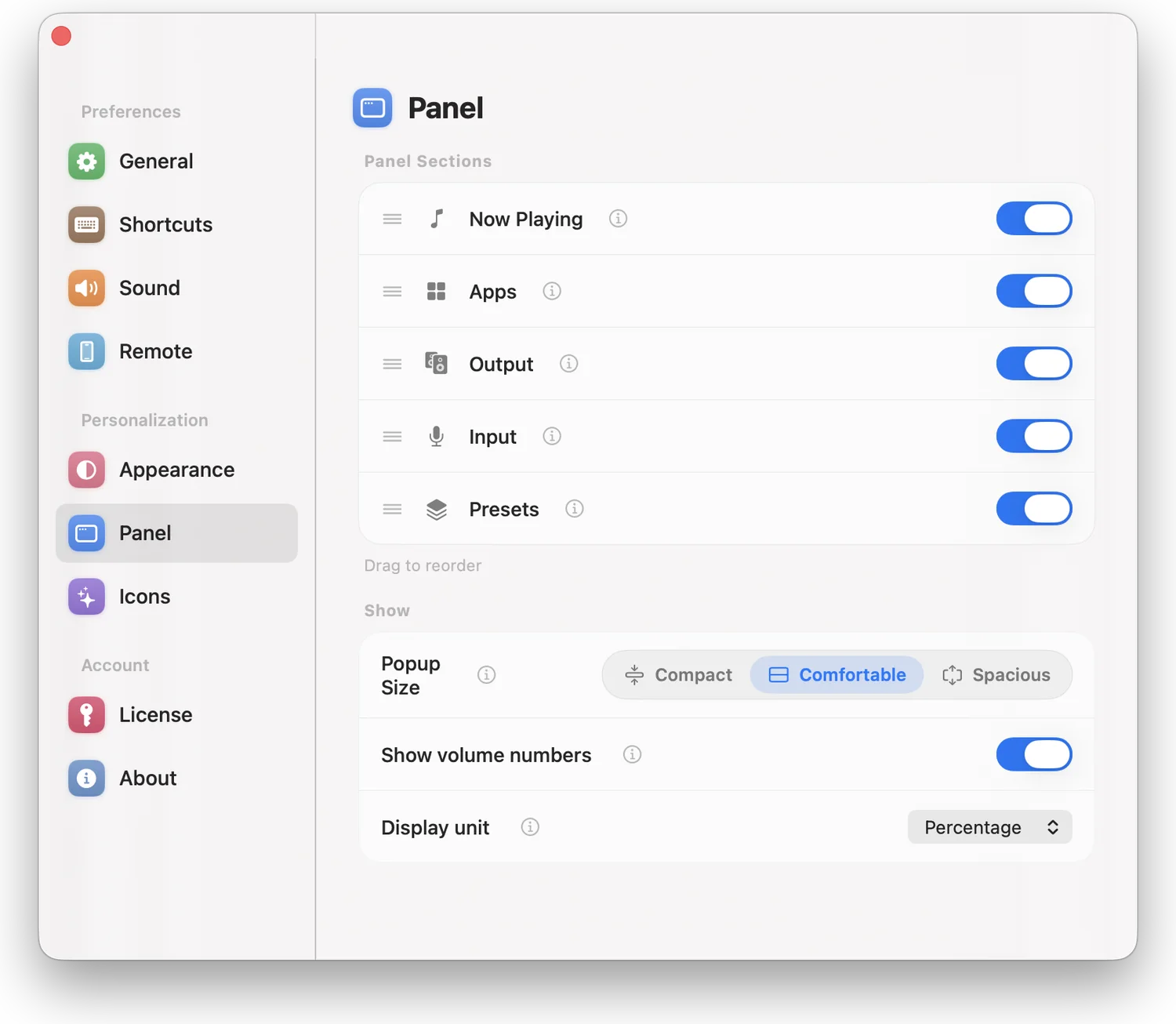The image size is (1176, 1024).
Task: Open the About info icon in sidebar
Action: point(86,779)
